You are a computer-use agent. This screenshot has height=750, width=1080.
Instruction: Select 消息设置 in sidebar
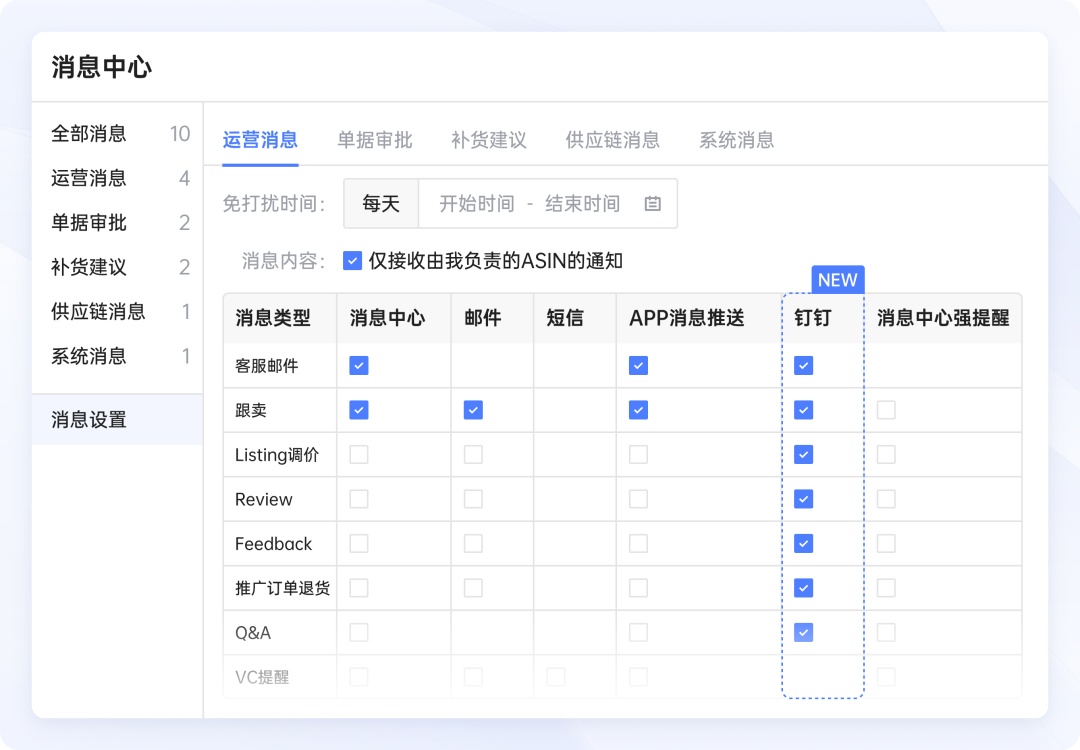tap(118, 419)
